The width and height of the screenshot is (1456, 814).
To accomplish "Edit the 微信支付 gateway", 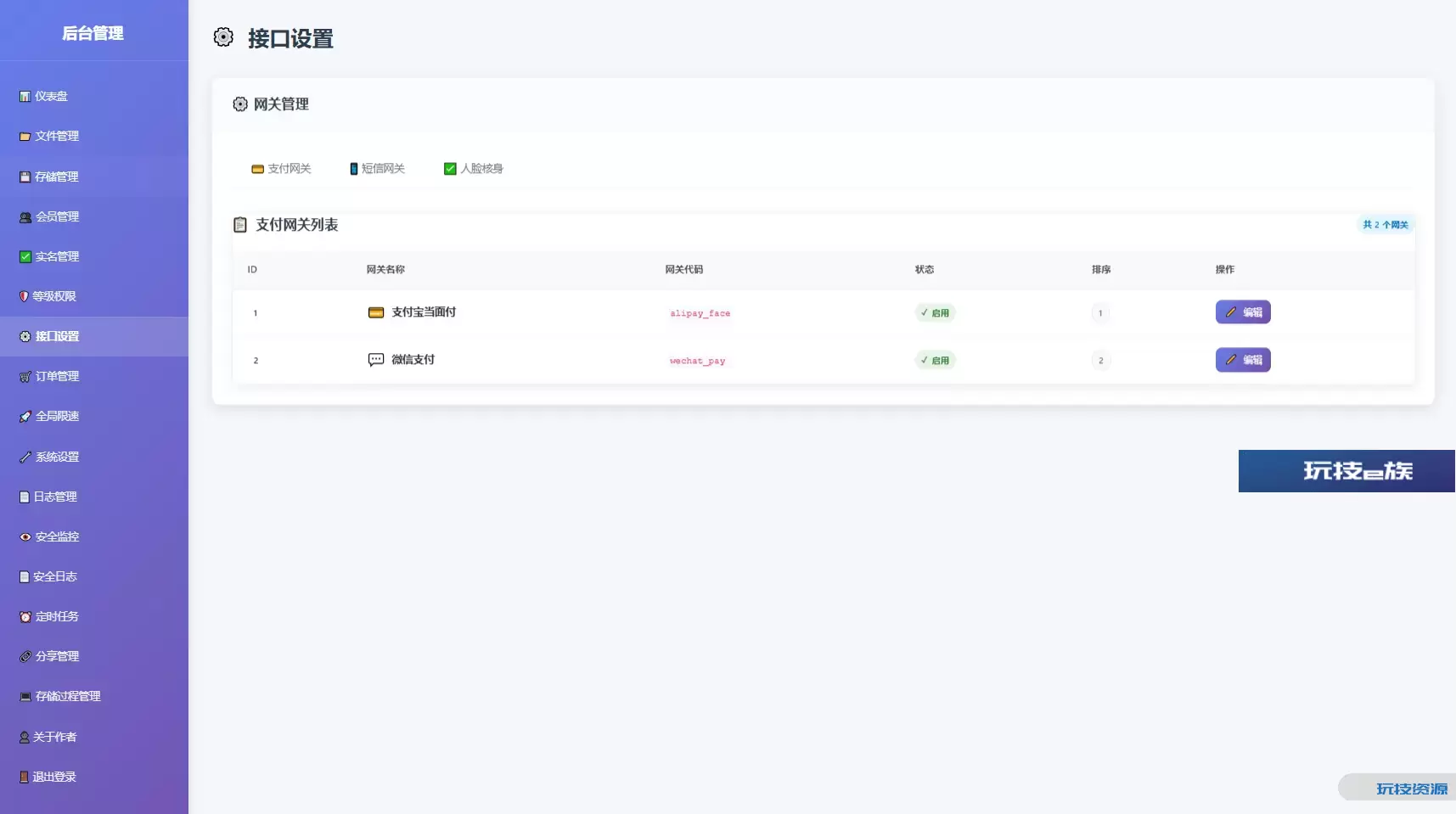I will pyautogui.click(x=1242, y=360).
